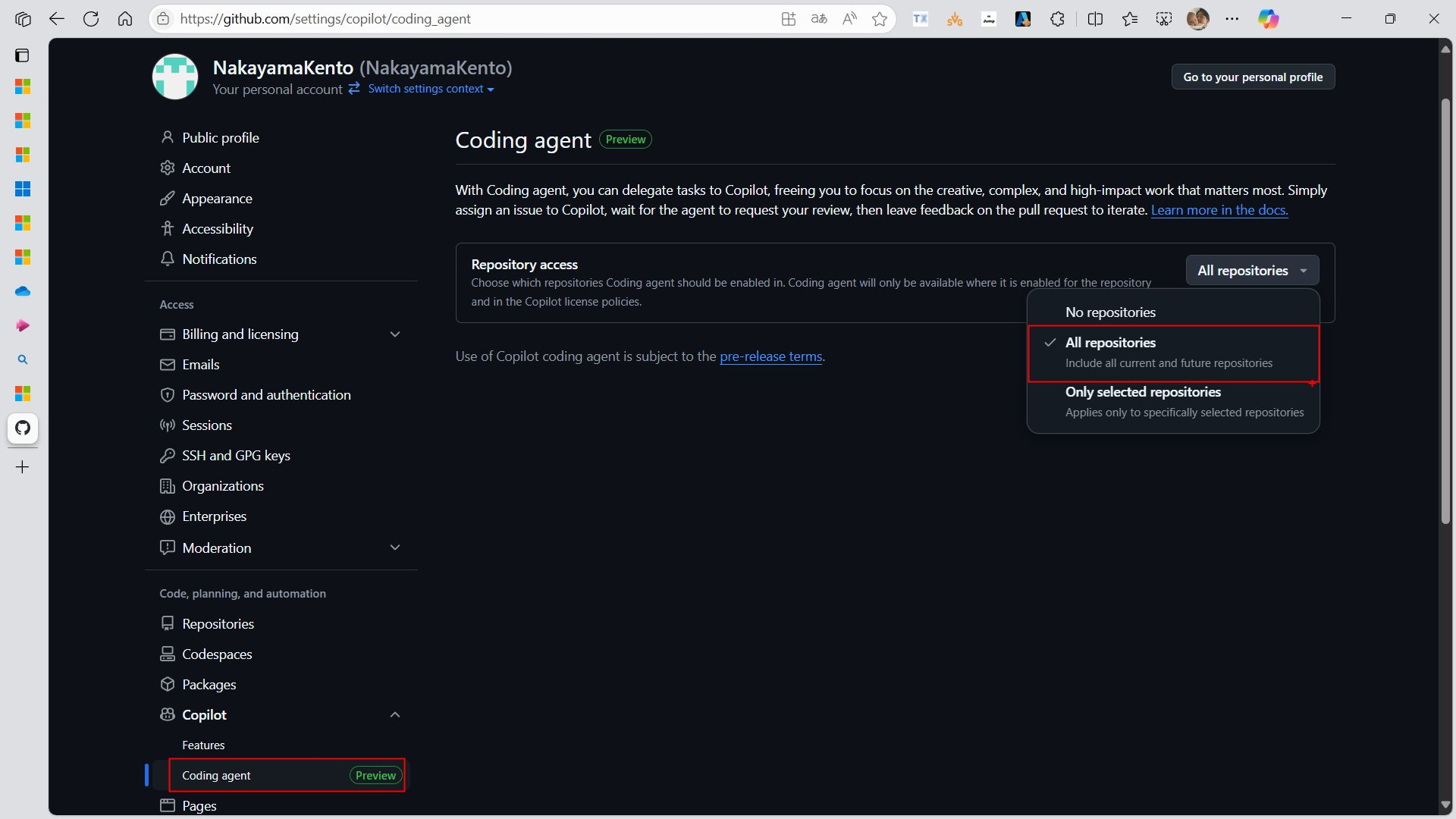Open tab actions menu icon at top left

coord(23,55)
